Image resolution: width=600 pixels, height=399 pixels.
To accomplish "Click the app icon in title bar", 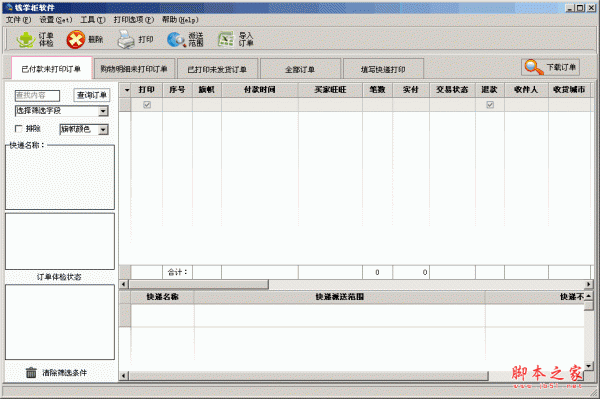I will click(8, 7).
